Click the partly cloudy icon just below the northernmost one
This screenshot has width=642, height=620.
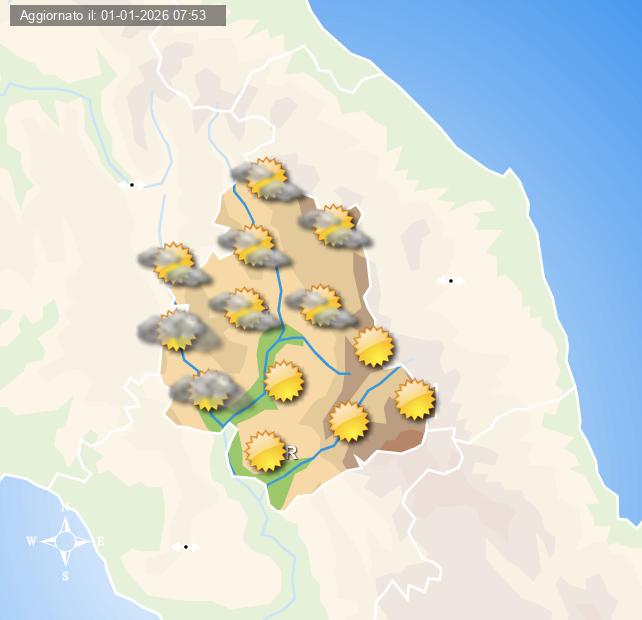(254, 246)
